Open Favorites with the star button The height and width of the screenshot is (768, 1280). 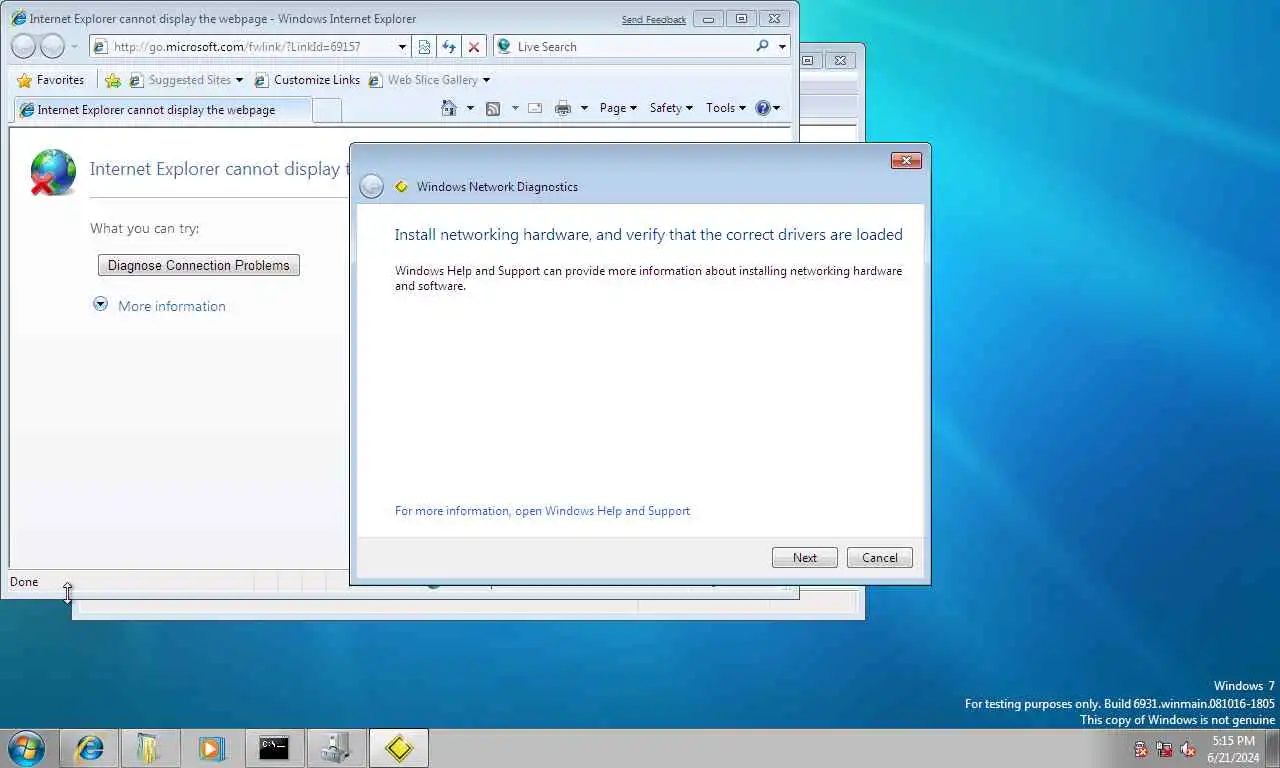[x=51, y=80]
